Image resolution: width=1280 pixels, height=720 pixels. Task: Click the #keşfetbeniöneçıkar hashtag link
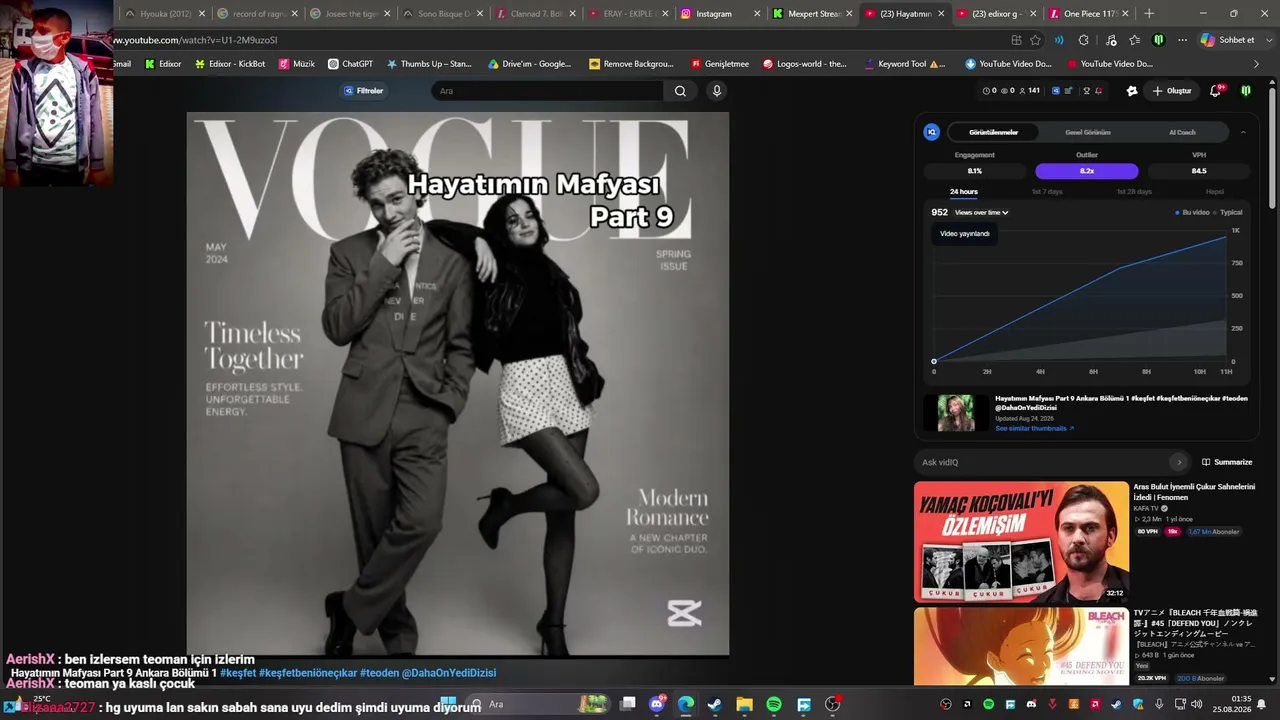[x=308, y=673]
